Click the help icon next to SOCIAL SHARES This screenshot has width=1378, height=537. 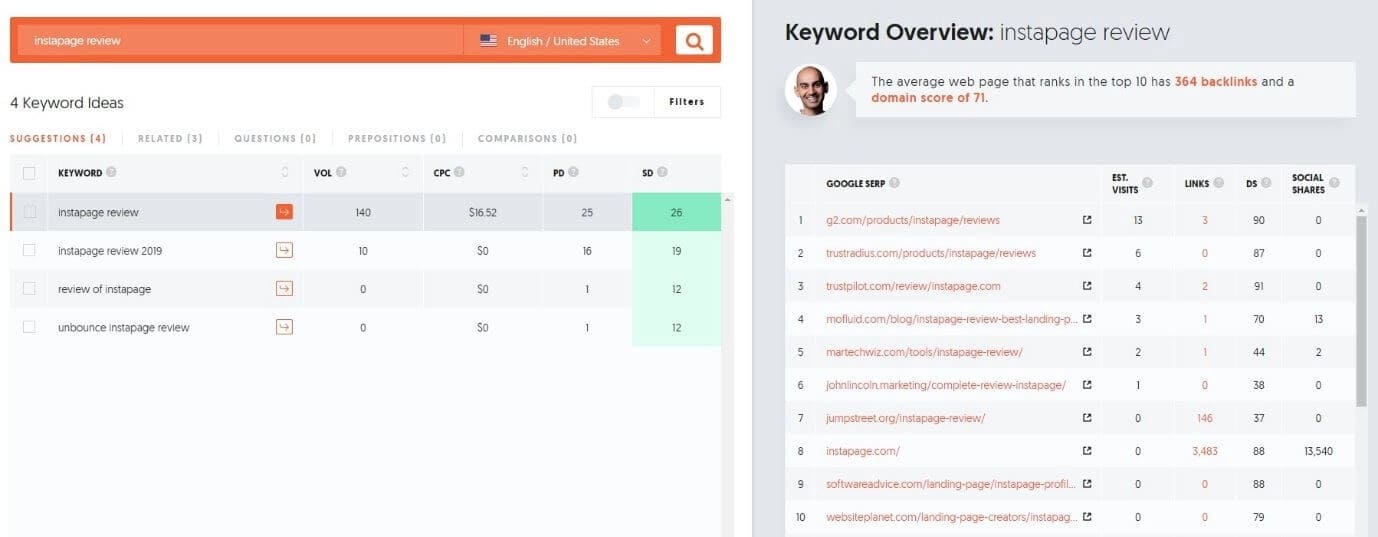point(1334,183)
